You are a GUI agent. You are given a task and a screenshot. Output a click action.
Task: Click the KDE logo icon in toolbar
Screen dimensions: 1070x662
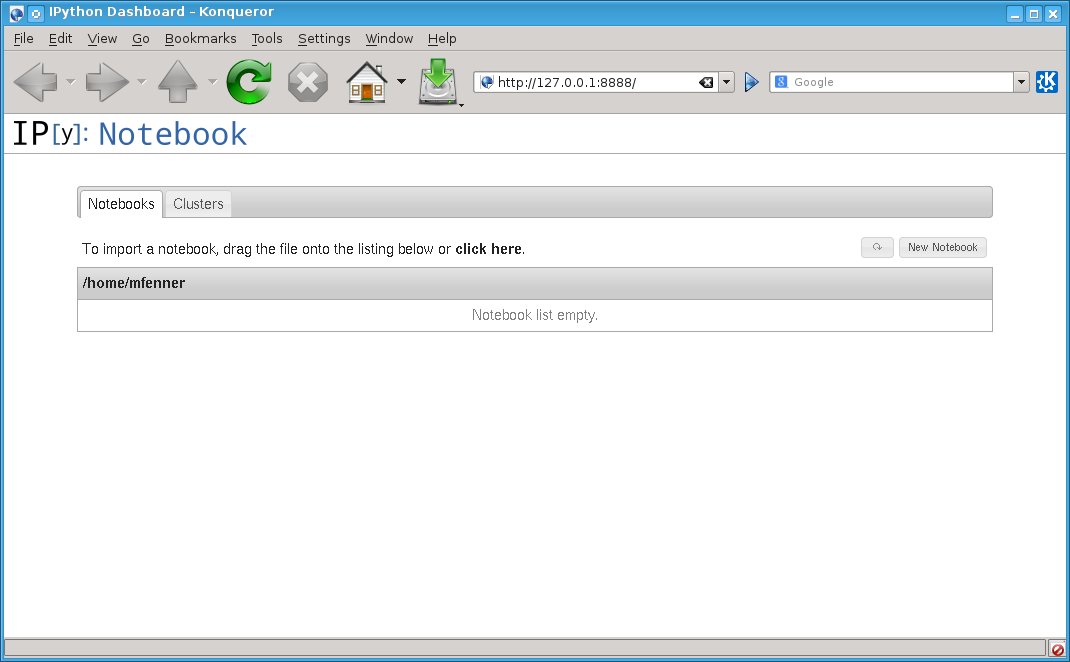pyautogui.click(x=1047, y=82)
